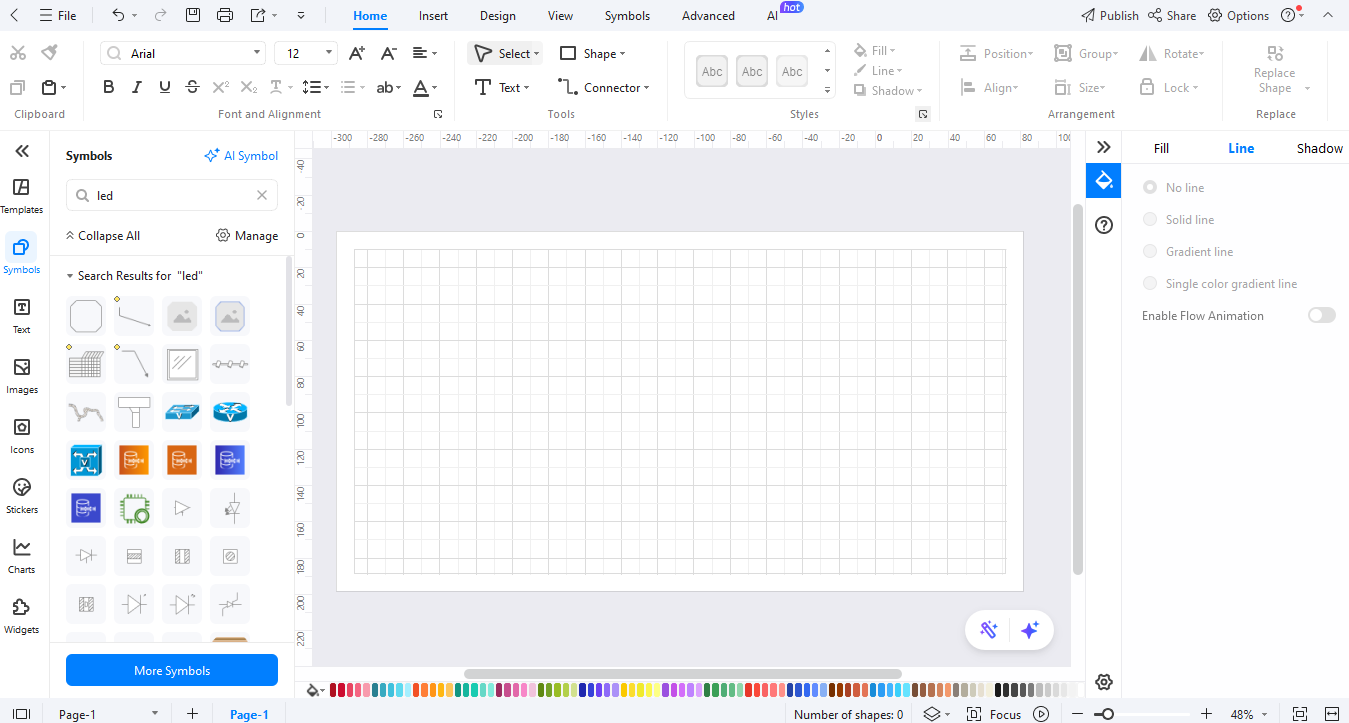
Task: Click the fit page icon in status bar
Action: pos(1300,714)
